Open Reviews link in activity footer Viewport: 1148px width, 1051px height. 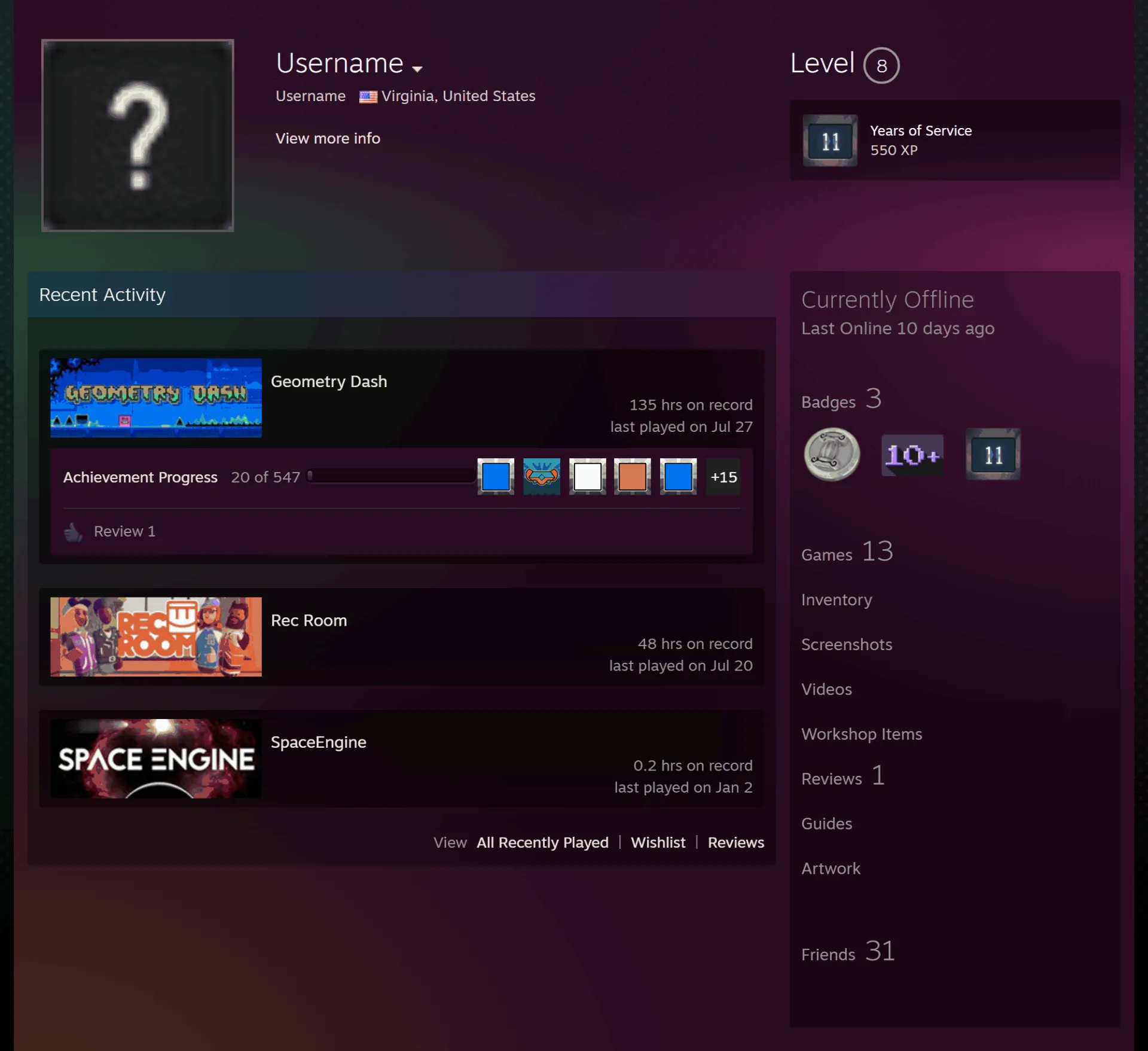(x=736, y=842)
